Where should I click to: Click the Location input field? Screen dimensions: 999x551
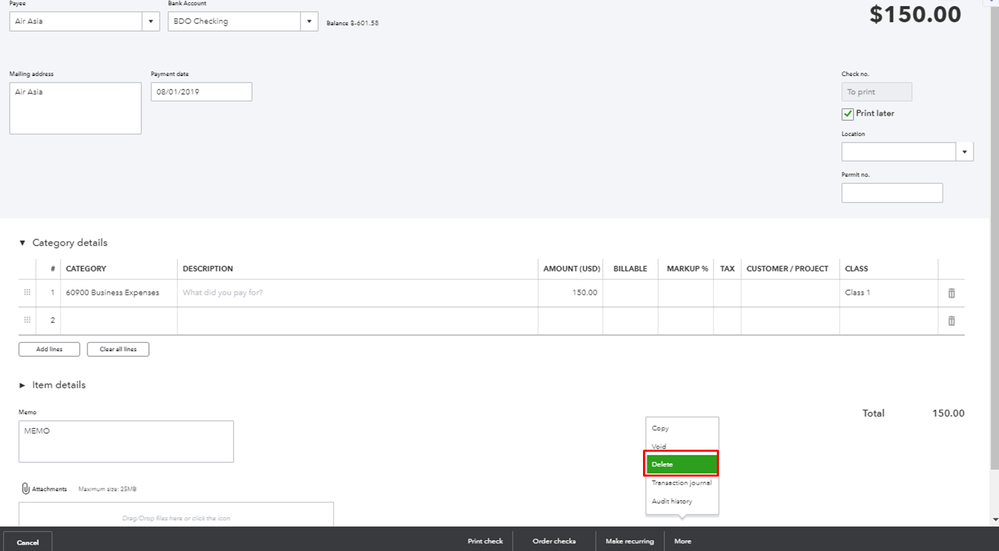click(x=899, y=152)
